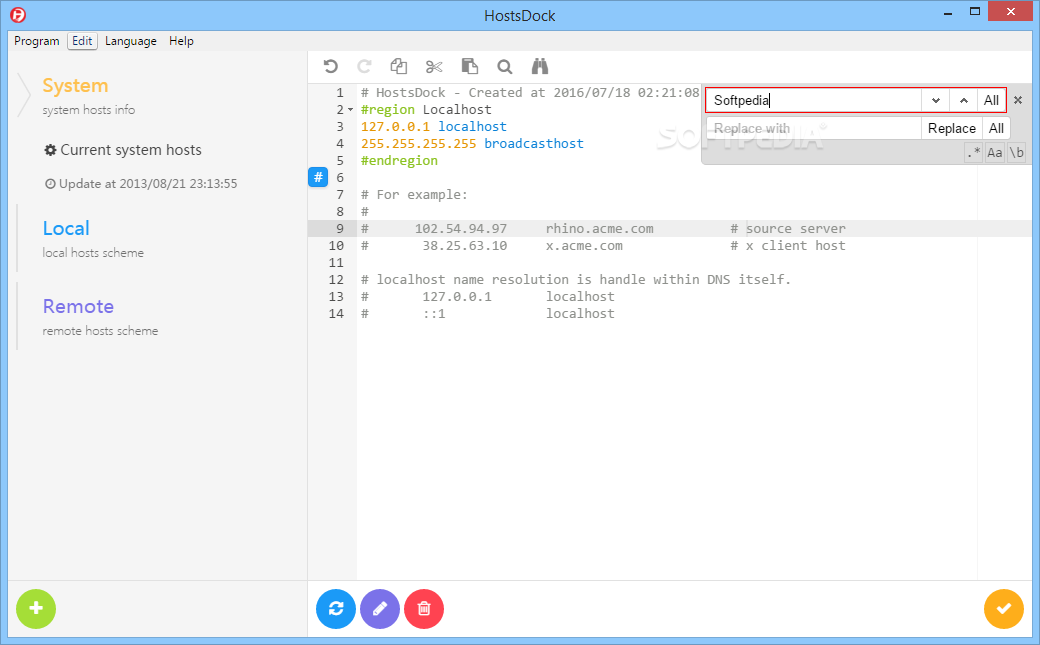1040x645 pixels.
Task: Minimize the HostsDock window
Action: tap(948, 12)
